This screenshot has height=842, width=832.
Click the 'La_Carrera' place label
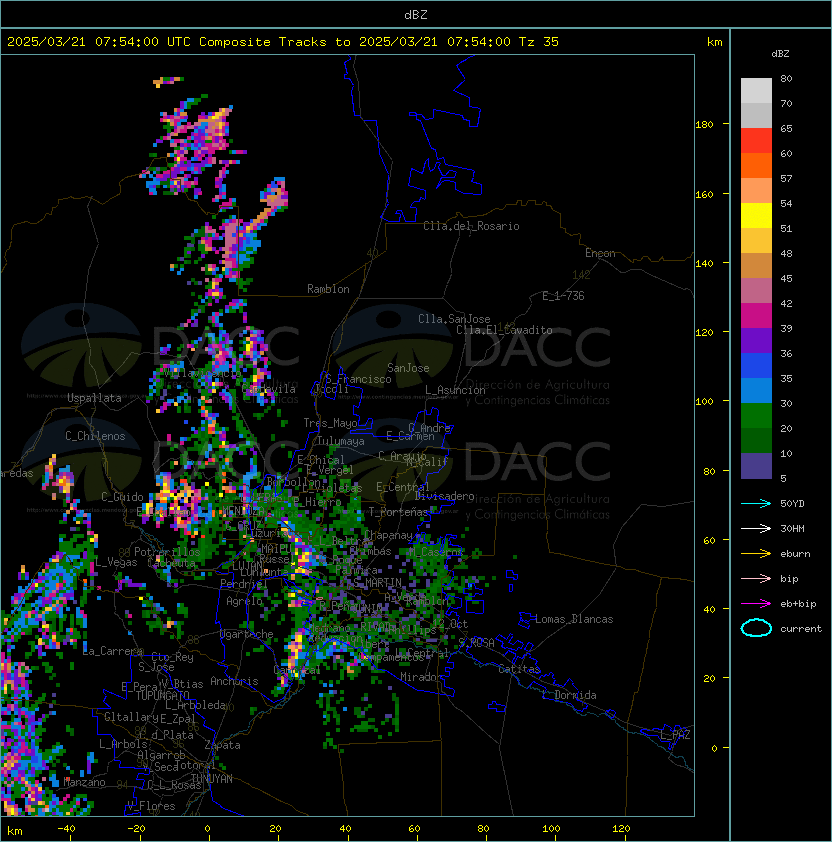[113, 651]
